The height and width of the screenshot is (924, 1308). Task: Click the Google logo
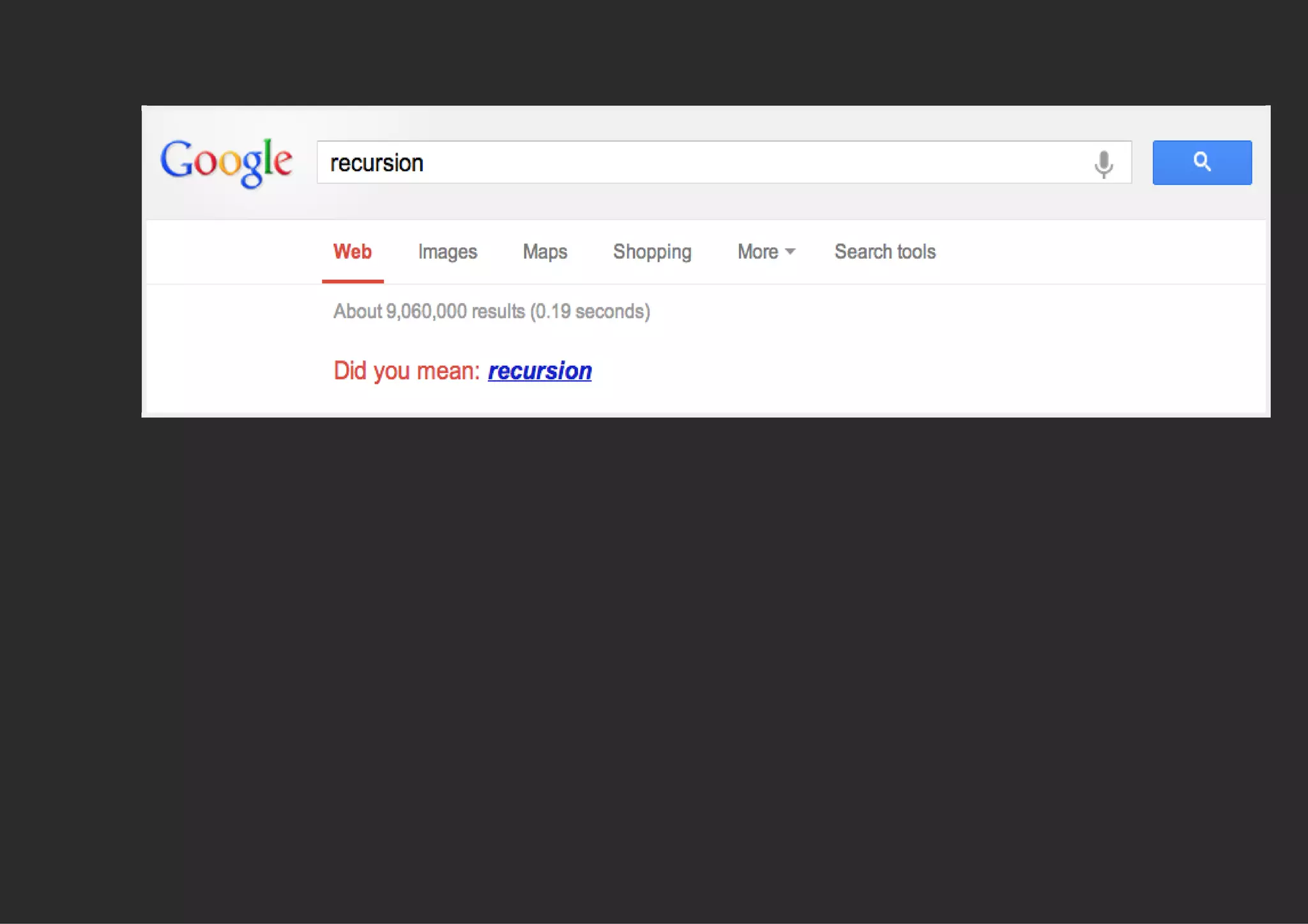(226, 162)
